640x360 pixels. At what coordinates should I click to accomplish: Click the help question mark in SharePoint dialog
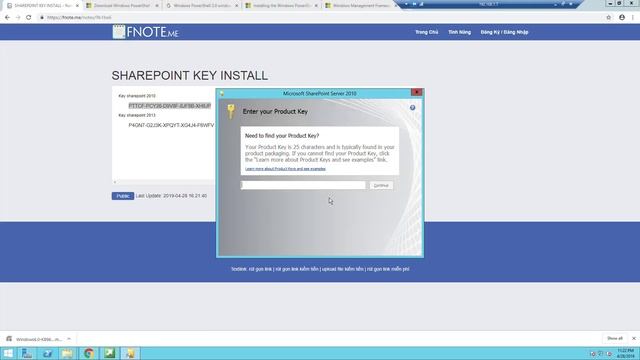(x=413, y=107)
